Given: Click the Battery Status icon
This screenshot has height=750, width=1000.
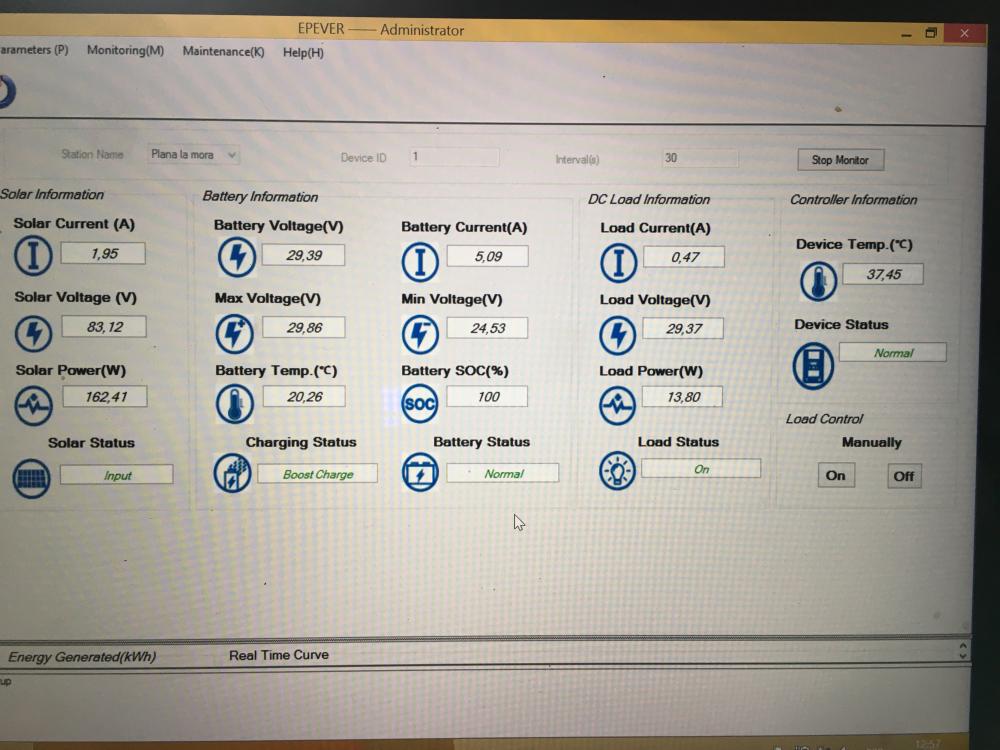Looking at the screenshot, I should (420, 472).
